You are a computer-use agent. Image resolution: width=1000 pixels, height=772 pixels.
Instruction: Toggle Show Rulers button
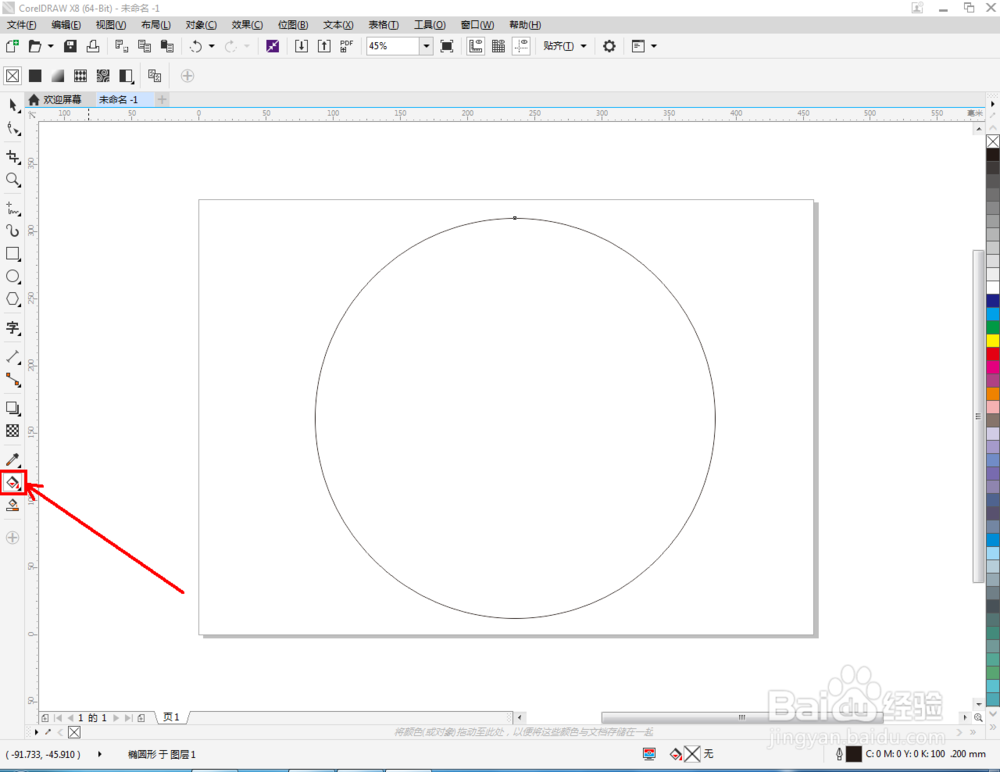[x=475, y=46]
